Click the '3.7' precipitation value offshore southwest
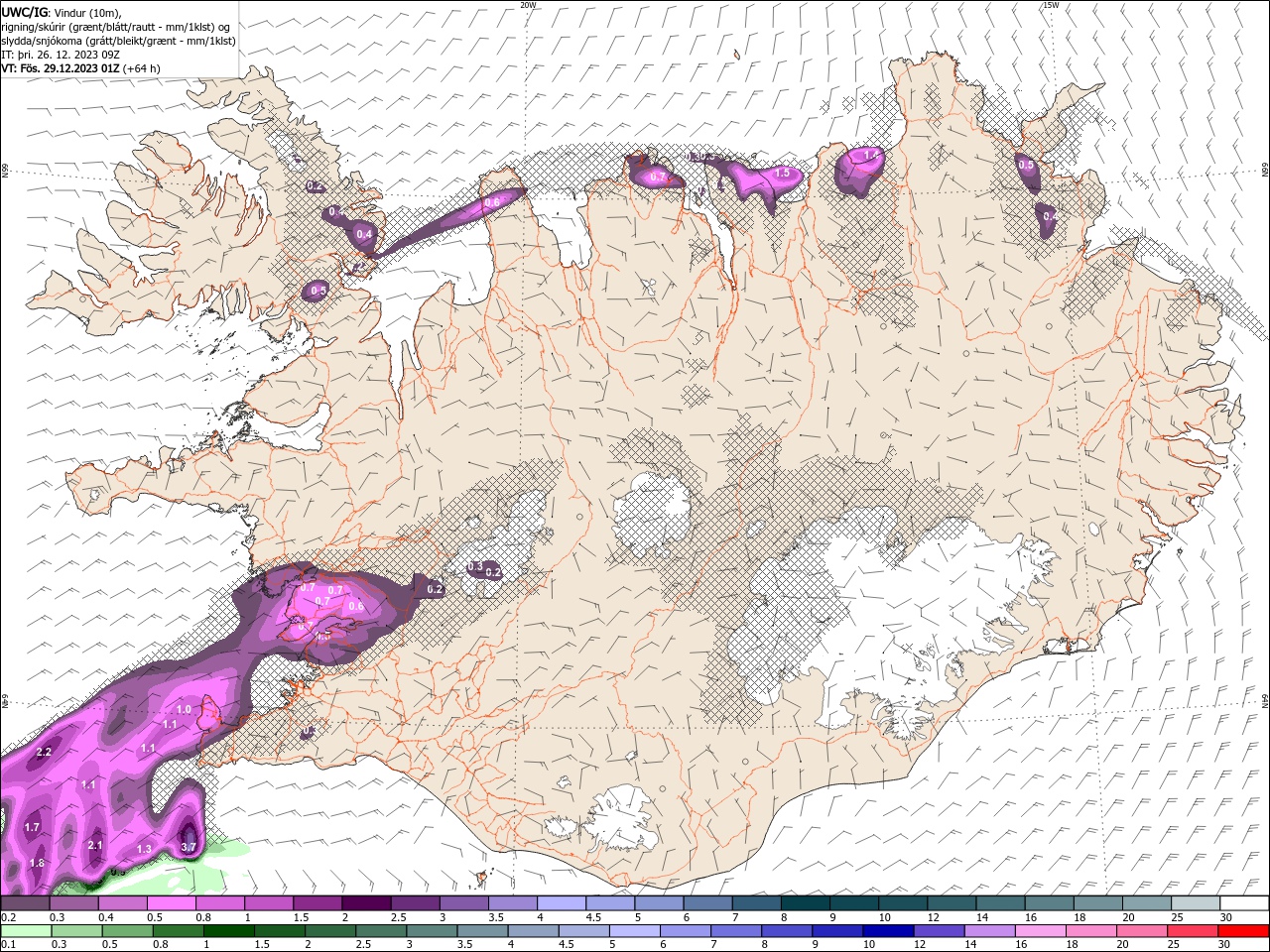Screen dimensions: 1270x952 tap(190, 847)
